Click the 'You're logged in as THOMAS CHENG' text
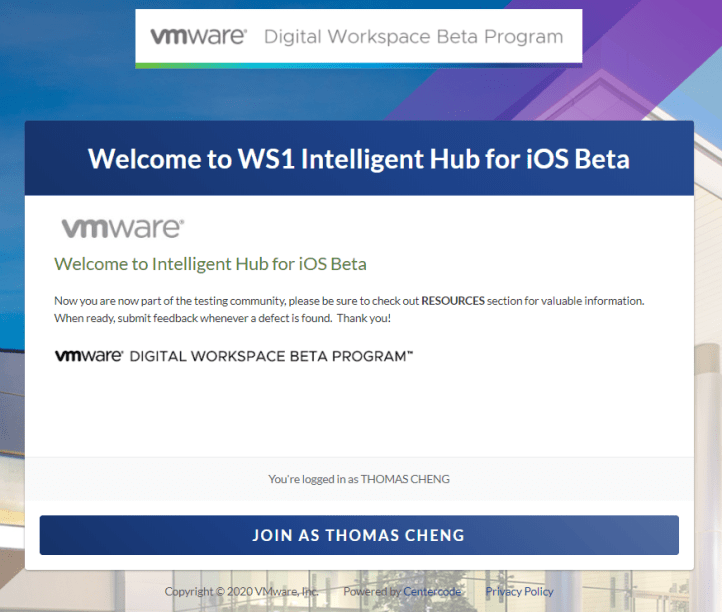Screen dimensions: 722x612 tap(359, 479)
